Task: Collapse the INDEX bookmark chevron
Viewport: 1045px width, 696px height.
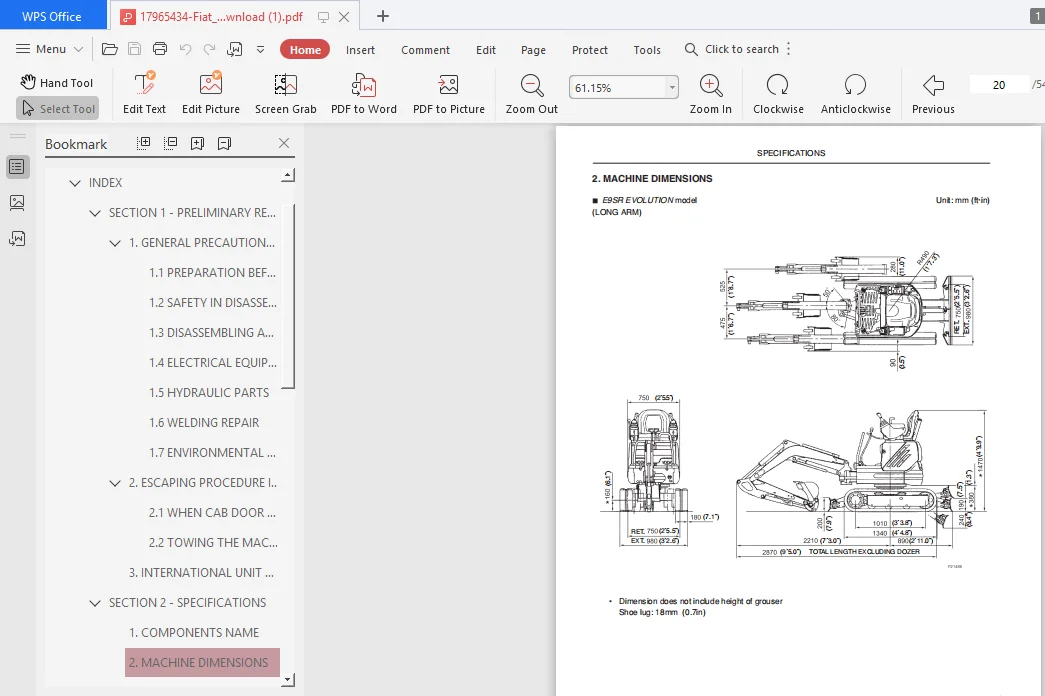Action: click(x=75, y=183)
